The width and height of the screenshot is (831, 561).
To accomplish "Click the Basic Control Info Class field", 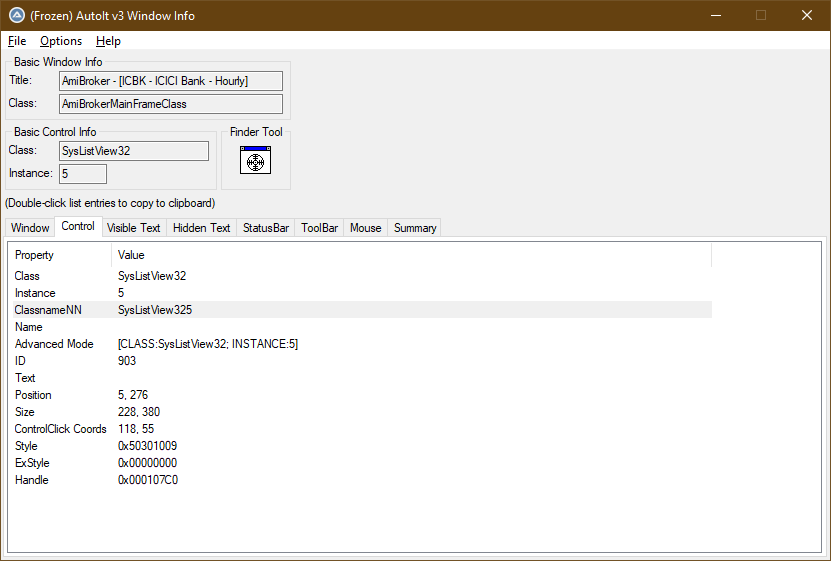I will (134, 151).
